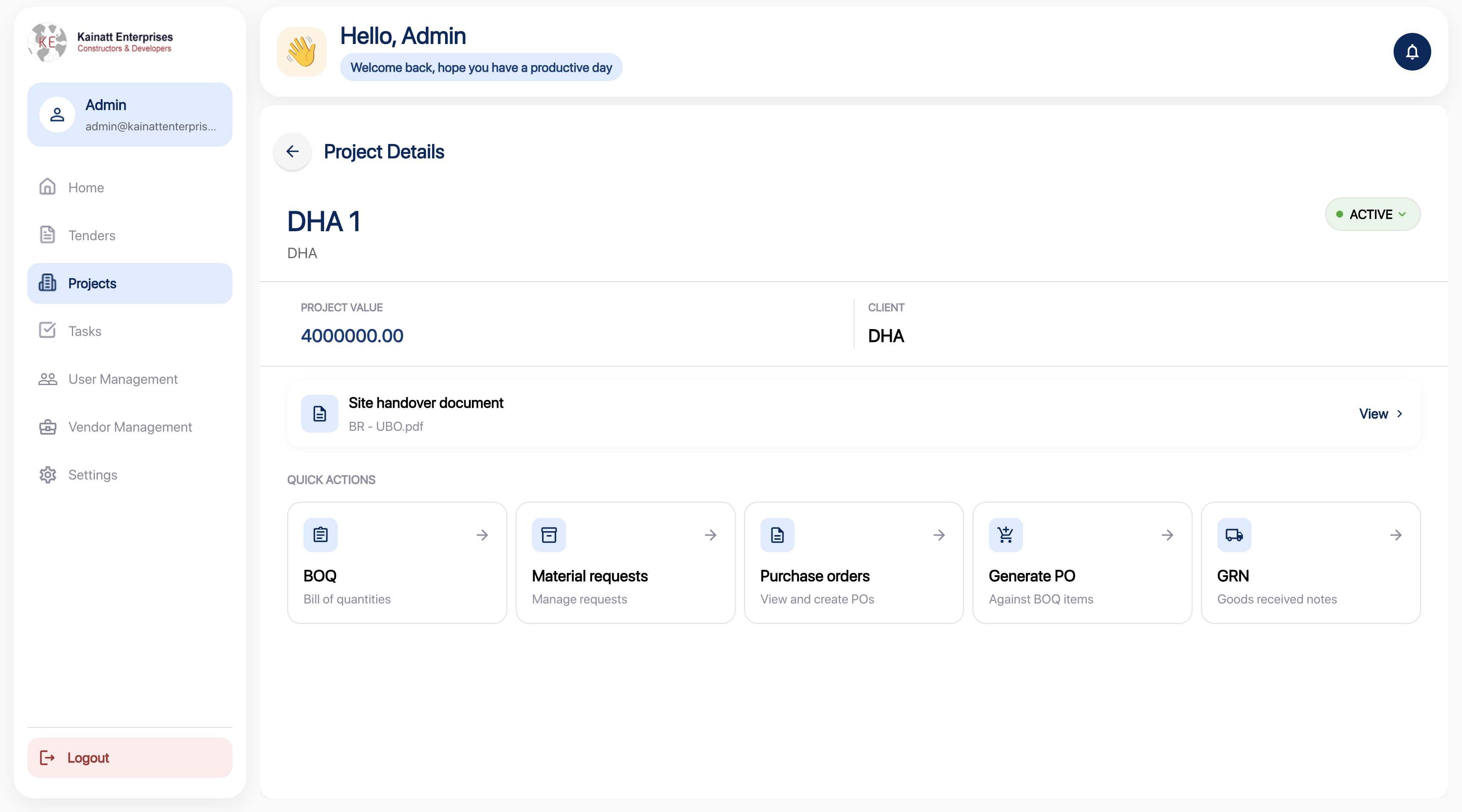Open the Purchase orders quick action
This screenshot has width=1462, height=812.
[x=854, y=562]
